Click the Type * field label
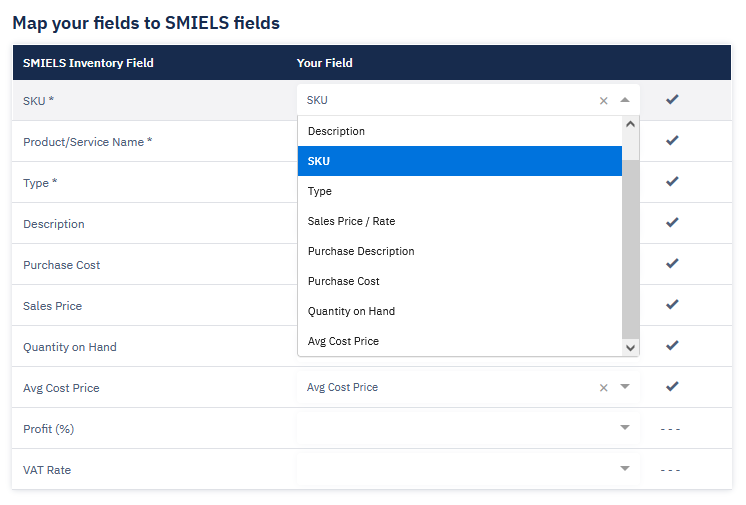The image size is (746, 505). 40,183
